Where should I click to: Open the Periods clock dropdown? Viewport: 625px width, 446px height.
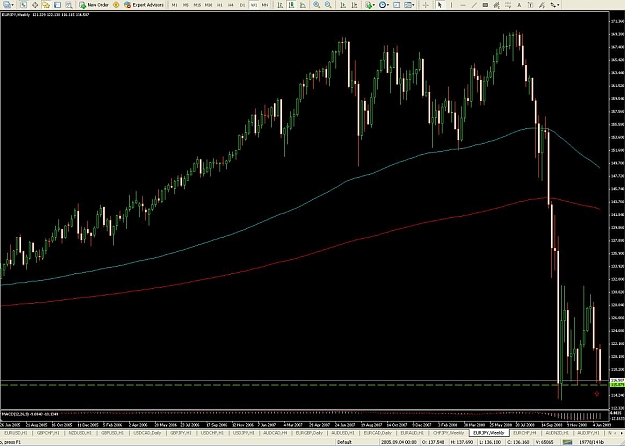pos(383,5)
